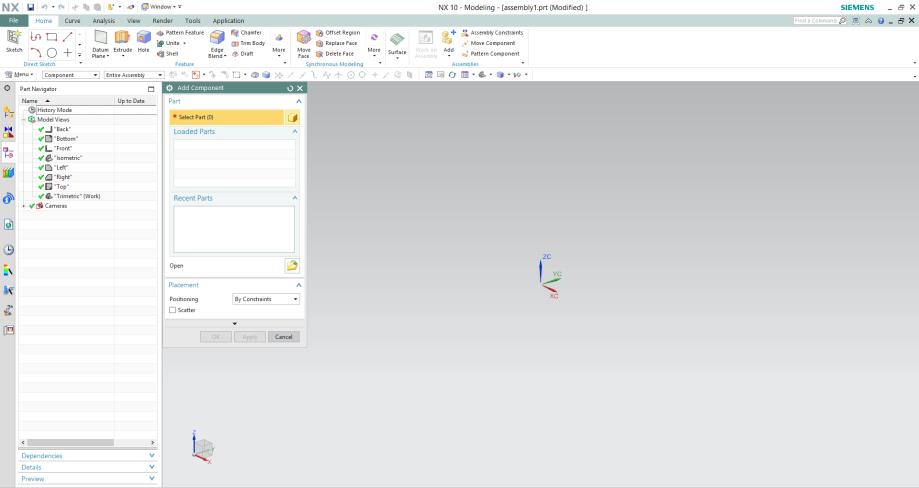The height and width of the screenshot is (488, 919).
Task: Show more options in Add Component dialog
Action: 234,324
